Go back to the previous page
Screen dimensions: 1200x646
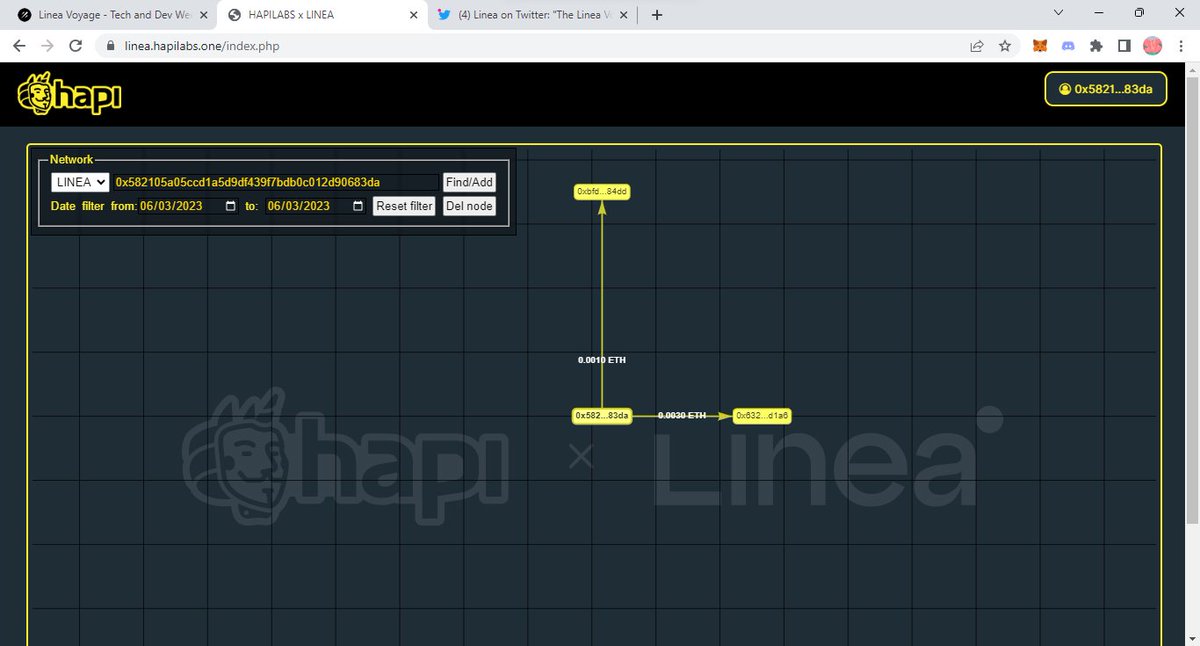point(20,46)
